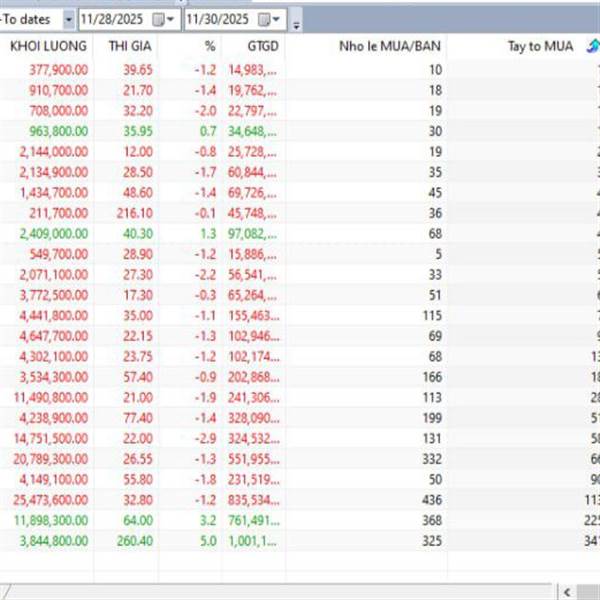
Task: Sort by THI GIA column header
Action: point(130,46)
